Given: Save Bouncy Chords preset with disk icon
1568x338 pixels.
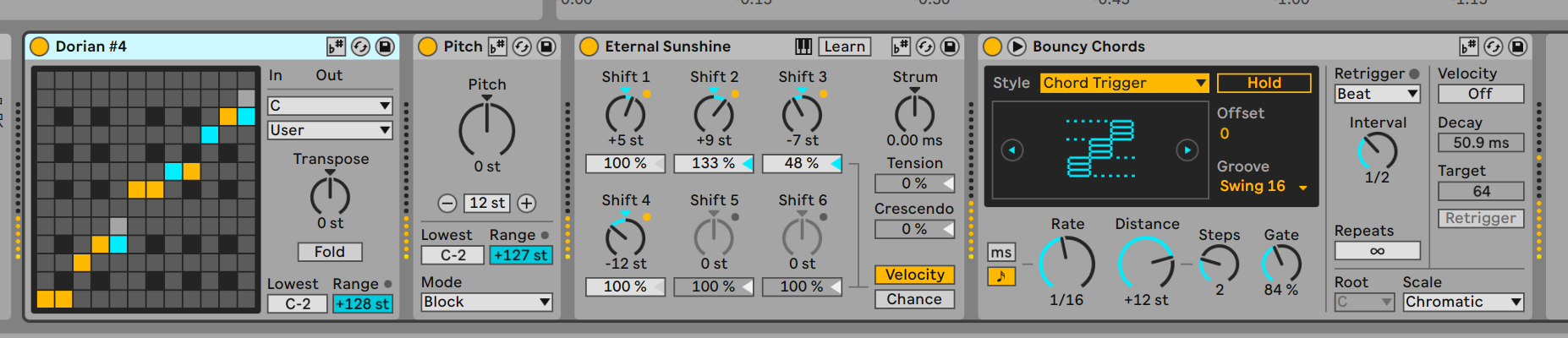Looking at the screenshot, I should pos(1518,46).
